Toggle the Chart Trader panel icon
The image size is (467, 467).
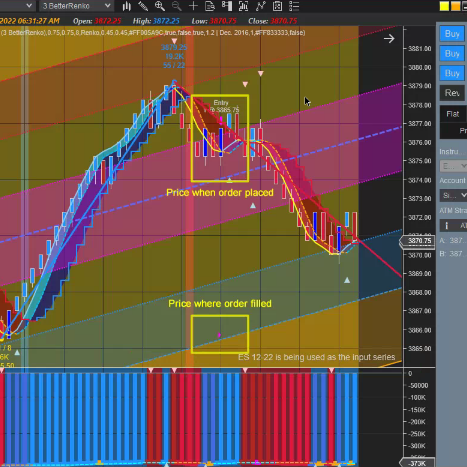[x=227, y=6]
